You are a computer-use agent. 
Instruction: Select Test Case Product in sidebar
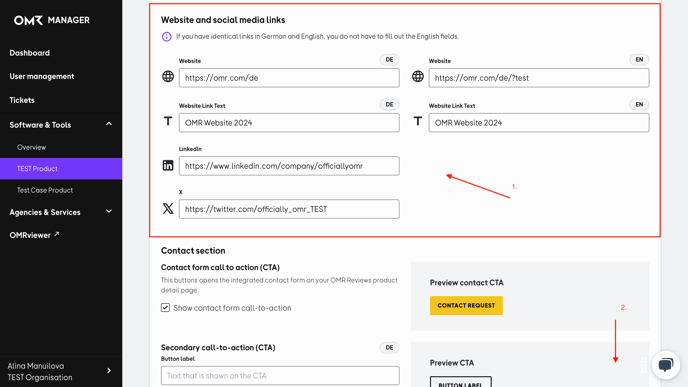click(45, 190)
